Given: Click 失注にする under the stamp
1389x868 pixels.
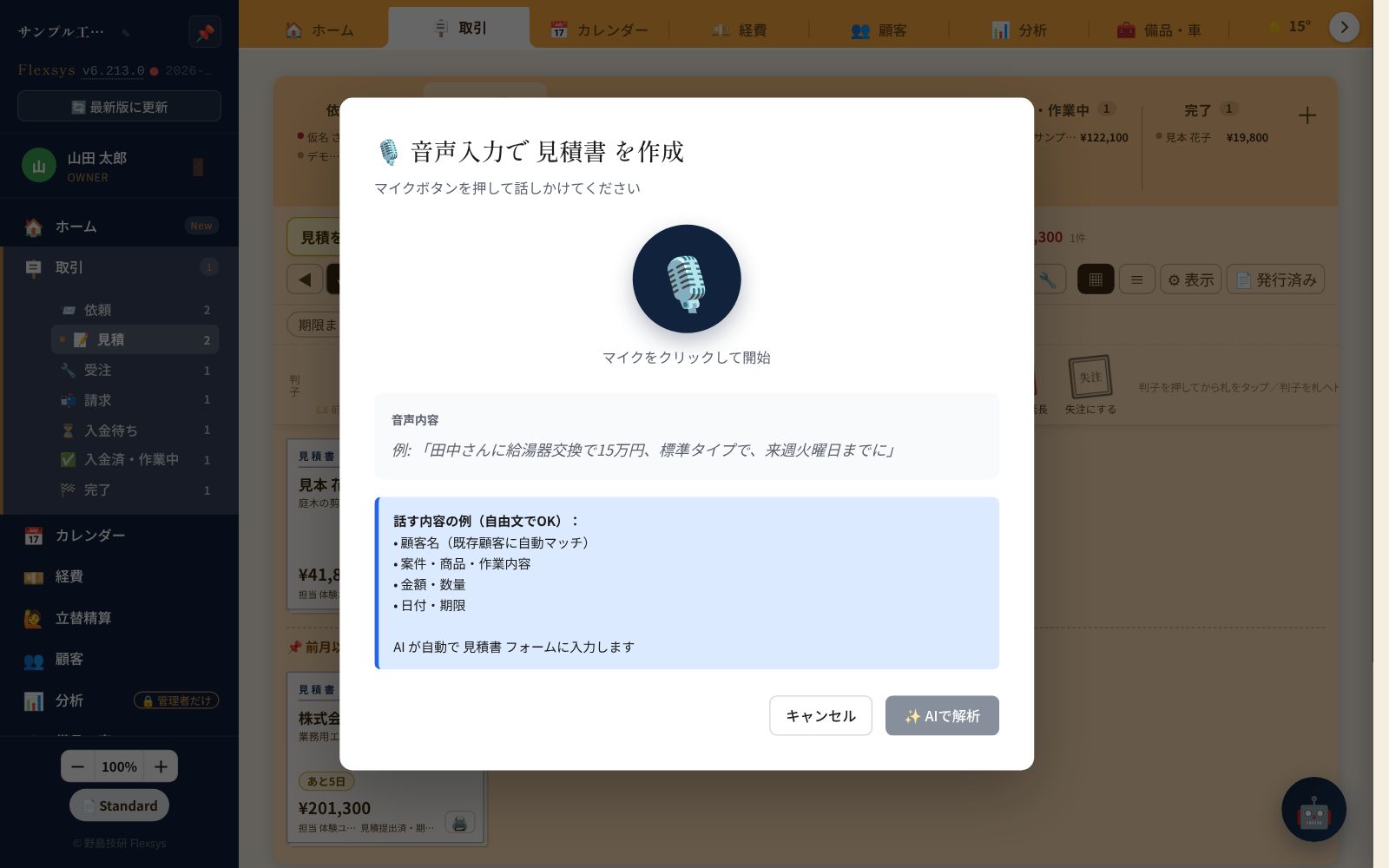Looking at the screenshot, I should (x=1090, y=409).
